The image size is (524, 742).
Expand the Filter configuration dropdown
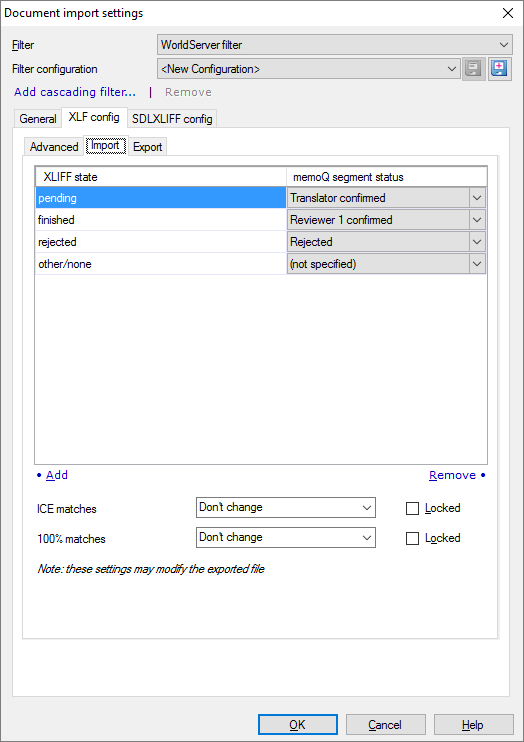309,69
